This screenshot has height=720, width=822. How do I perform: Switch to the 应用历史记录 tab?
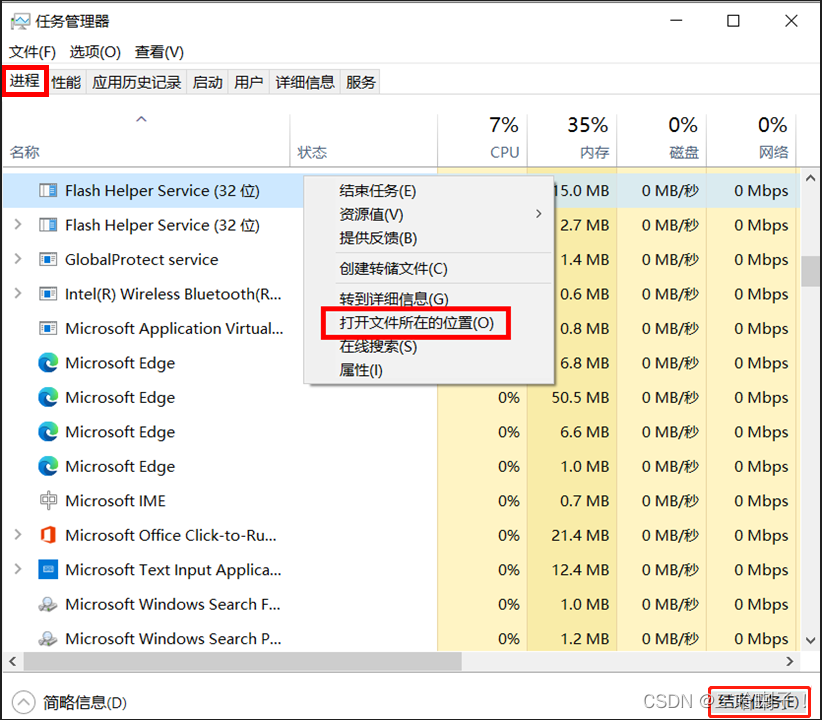[x=137, y=82]
